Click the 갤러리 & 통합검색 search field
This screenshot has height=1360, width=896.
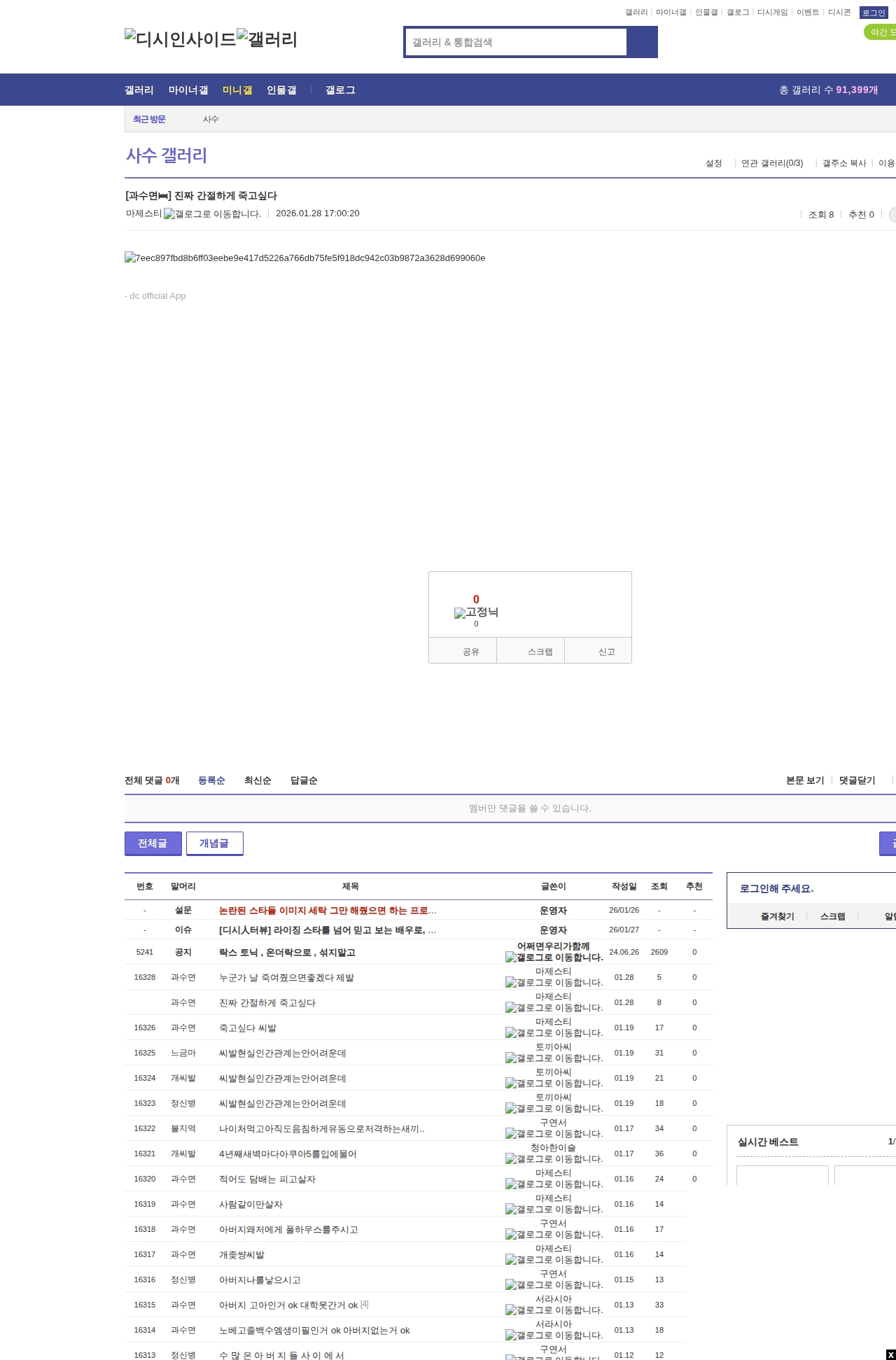click(516, 42)
